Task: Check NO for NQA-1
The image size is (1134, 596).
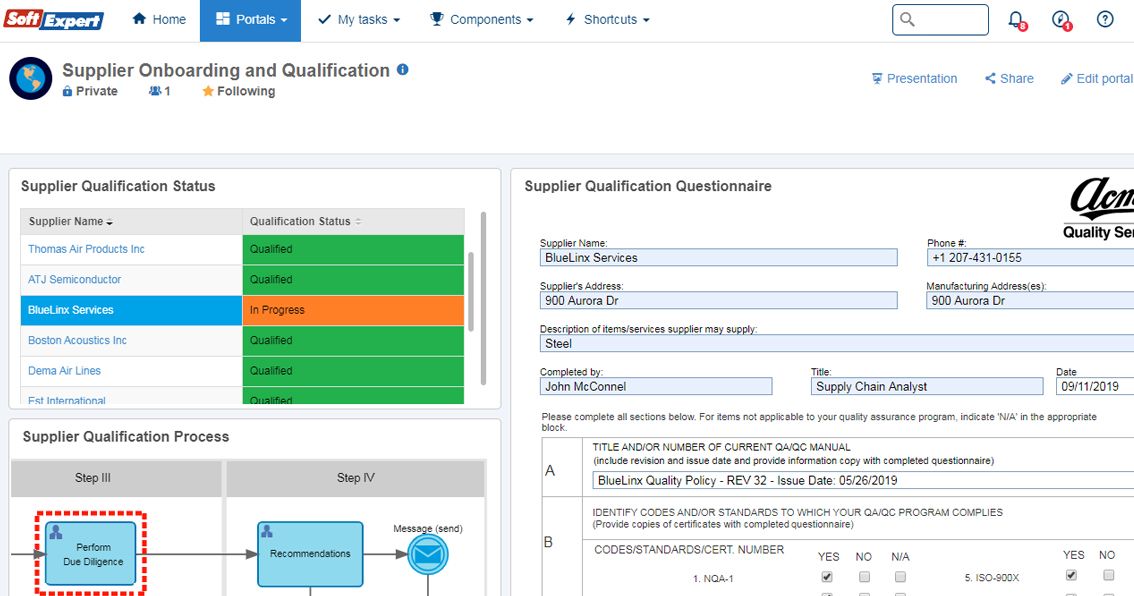Action: [x=864, y=577]
